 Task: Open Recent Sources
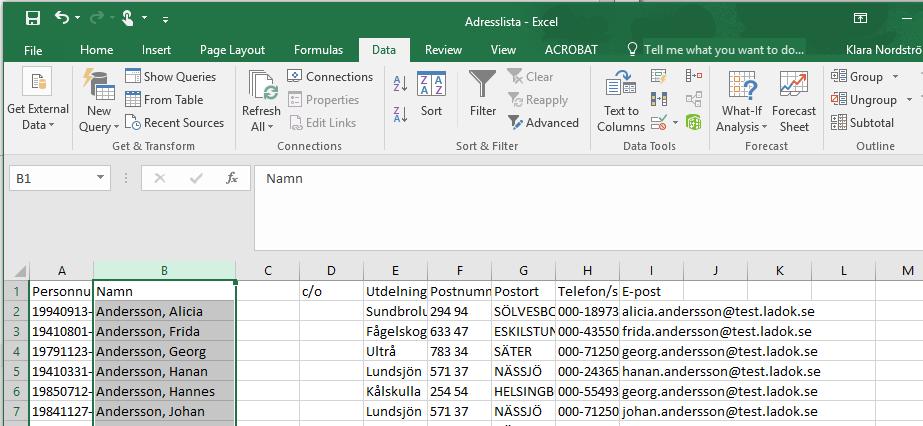[174, 123]
